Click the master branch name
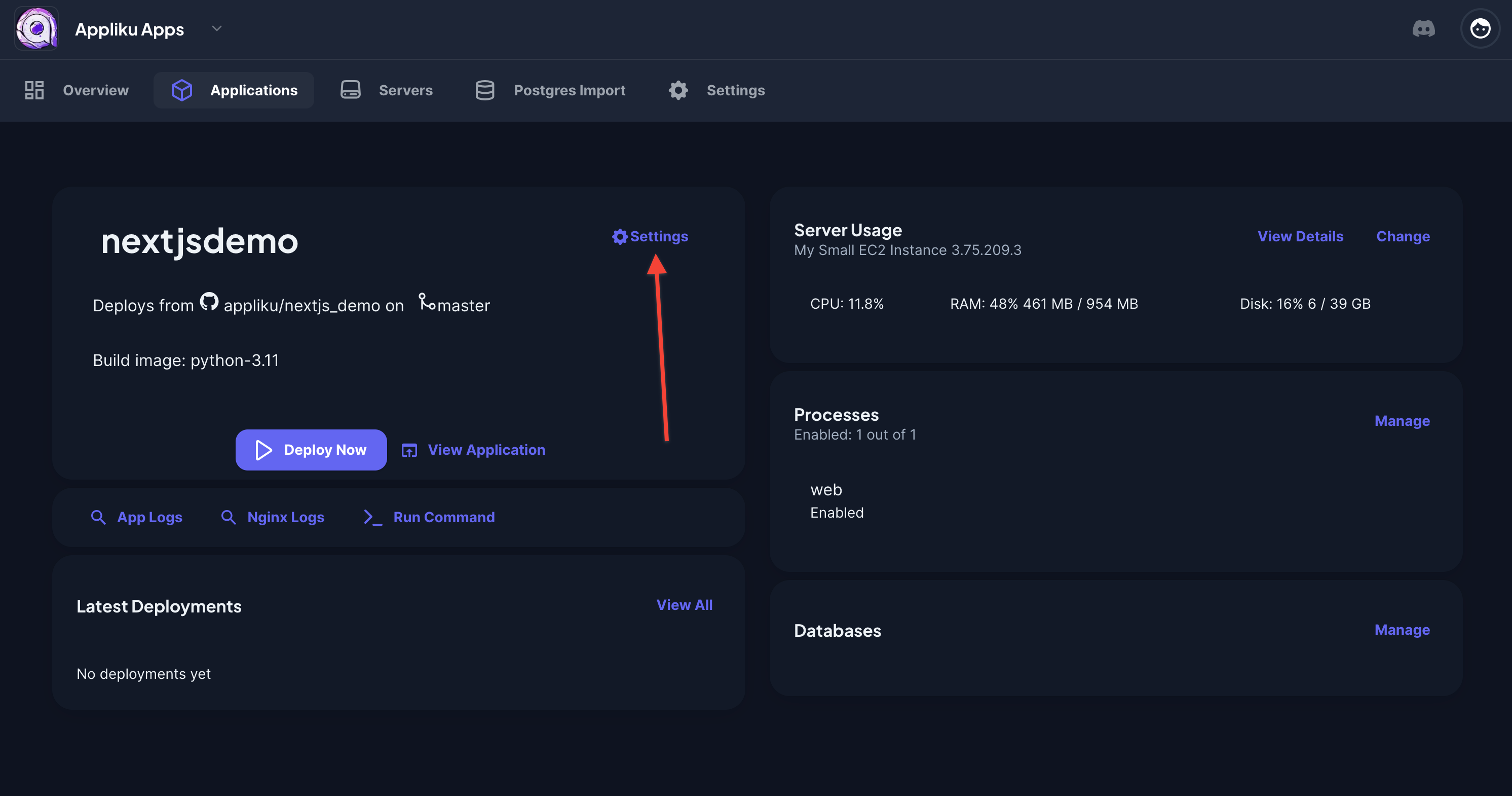The width and height of the screenshot is (1512, 796). coord(463,306)
